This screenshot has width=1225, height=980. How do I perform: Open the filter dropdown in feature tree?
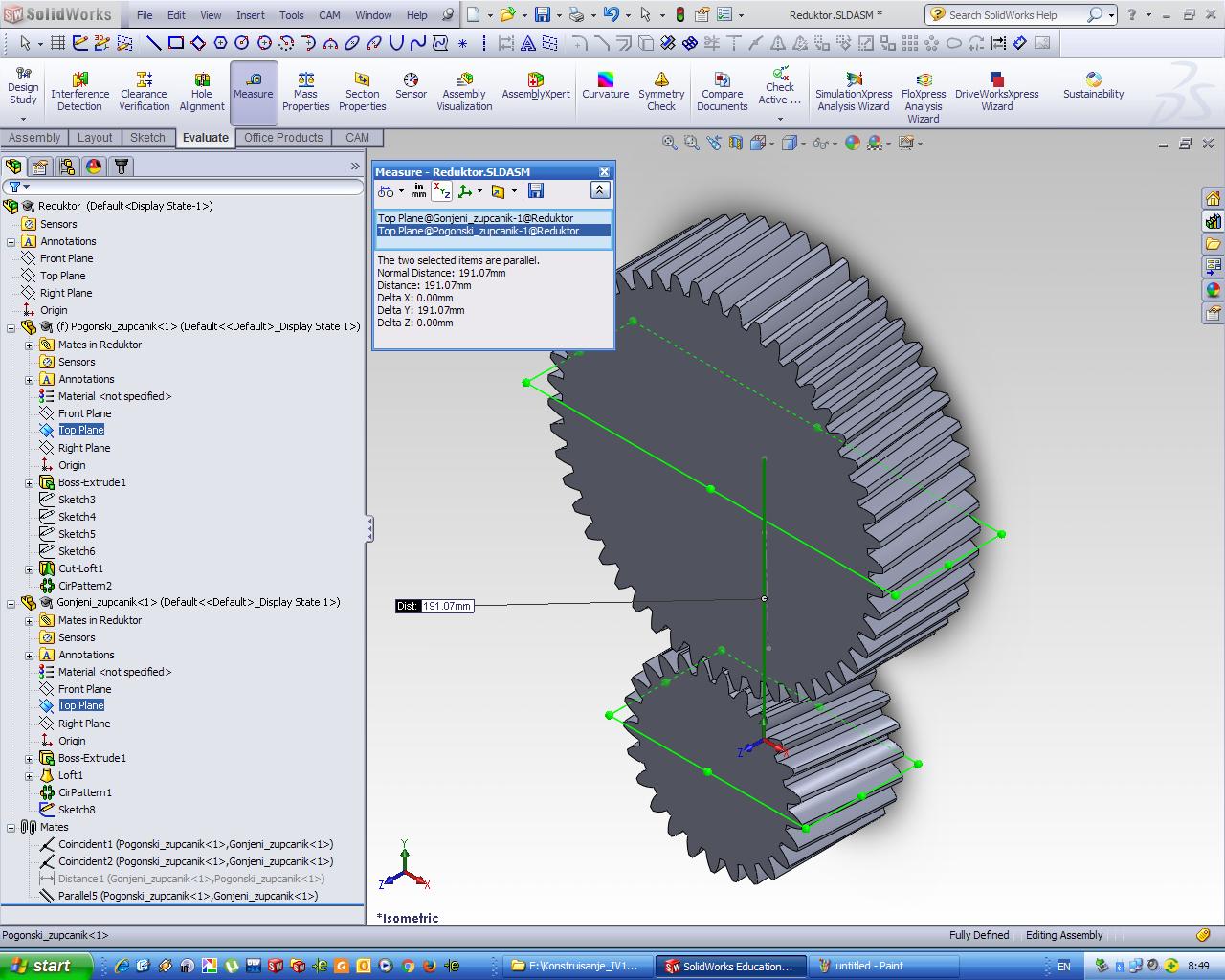click(18, 187)
